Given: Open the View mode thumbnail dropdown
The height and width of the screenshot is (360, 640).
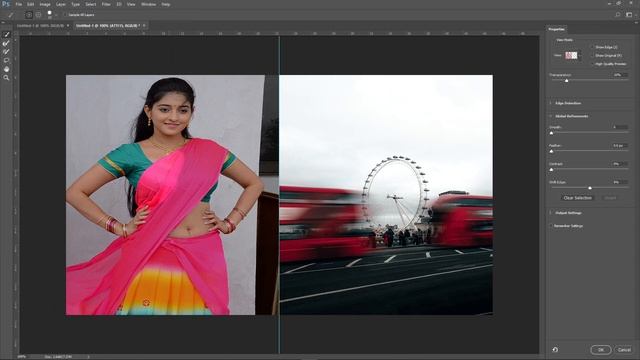Looking at the screenshot, I should click(x=573, y=56).
